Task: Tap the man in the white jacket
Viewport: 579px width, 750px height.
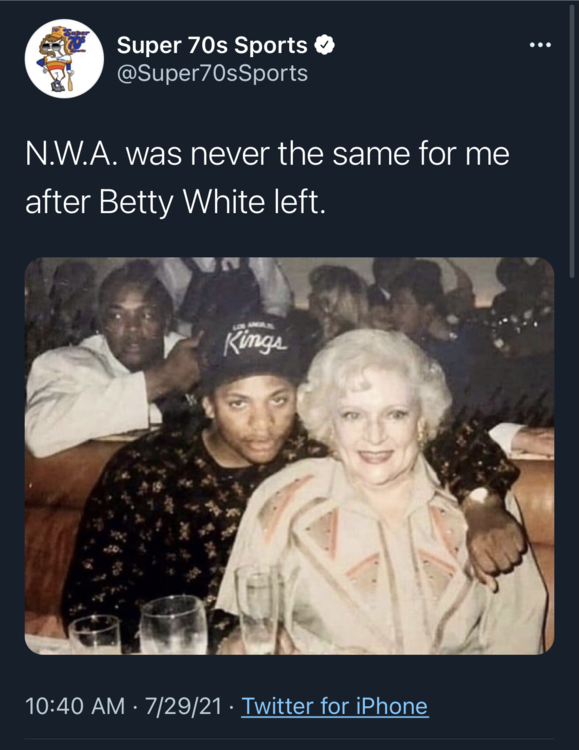Action: tap(105, 364)
